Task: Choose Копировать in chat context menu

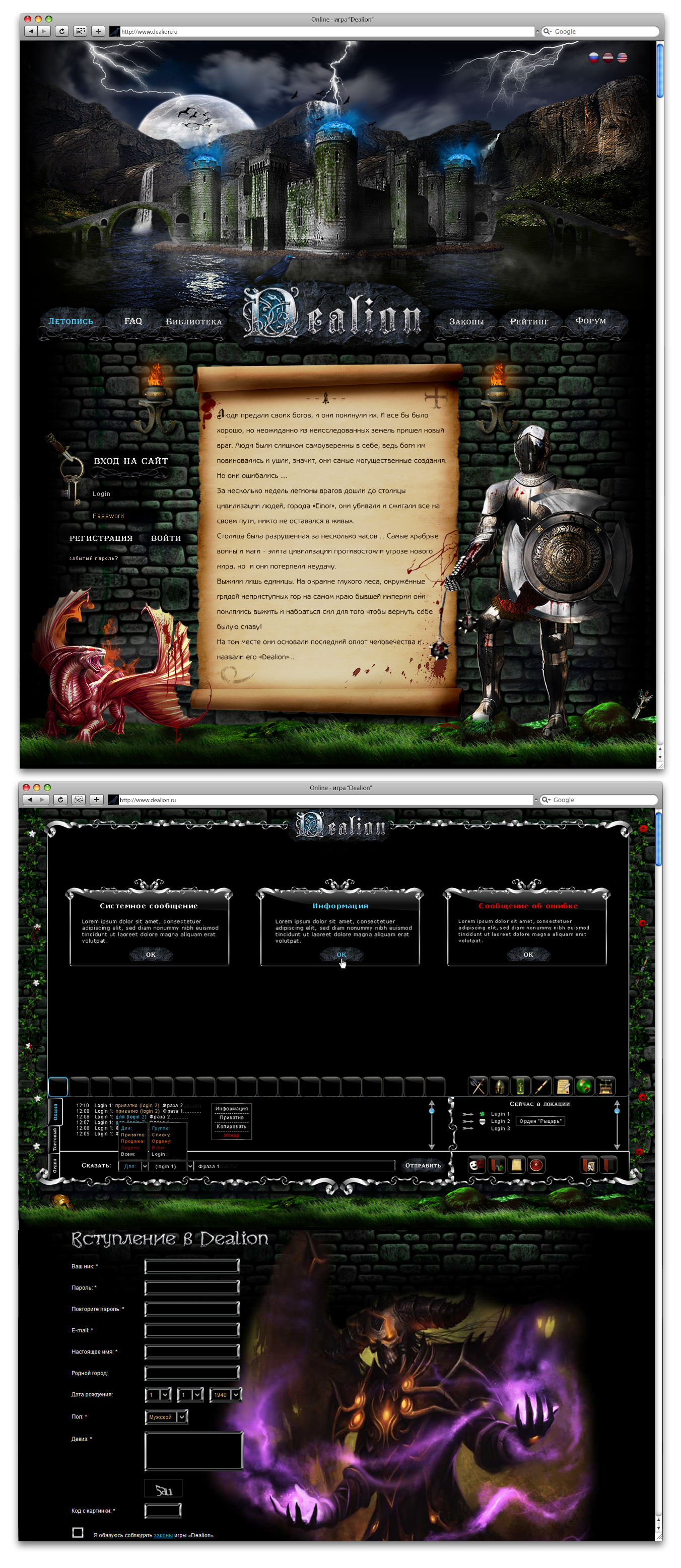Action: point(232,1126)
